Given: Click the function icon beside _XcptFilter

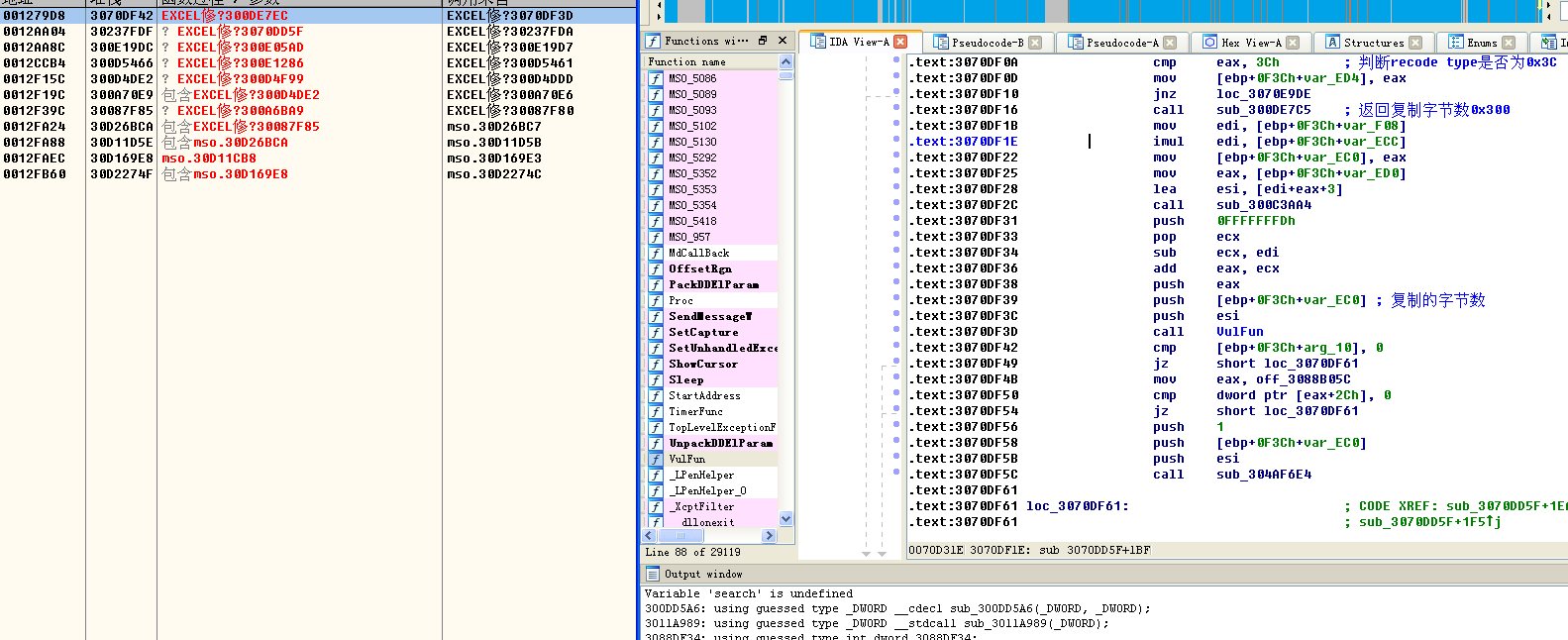Looking at the screenshot, I should (x=656, y=506).
